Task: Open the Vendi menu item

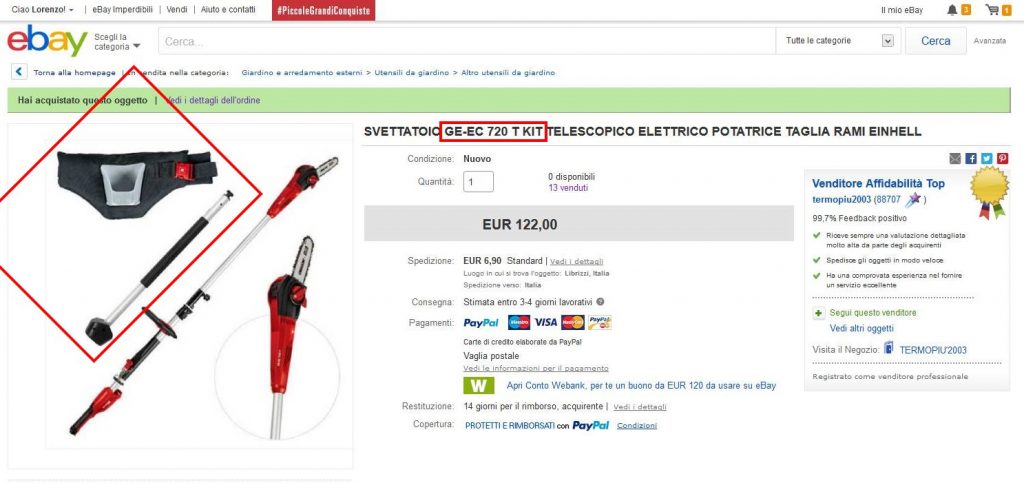Action: pos(177,10)
